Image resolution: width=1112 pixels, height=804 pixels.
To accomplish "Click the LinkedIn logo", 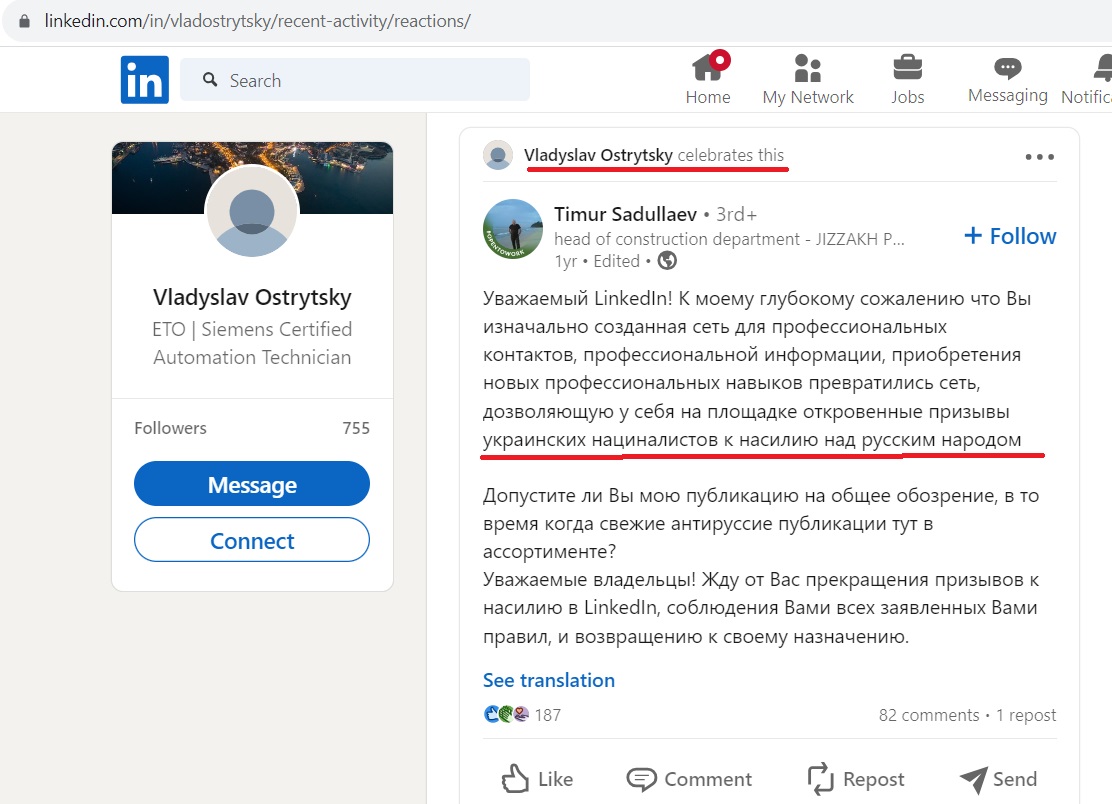I will click(145, 79).
